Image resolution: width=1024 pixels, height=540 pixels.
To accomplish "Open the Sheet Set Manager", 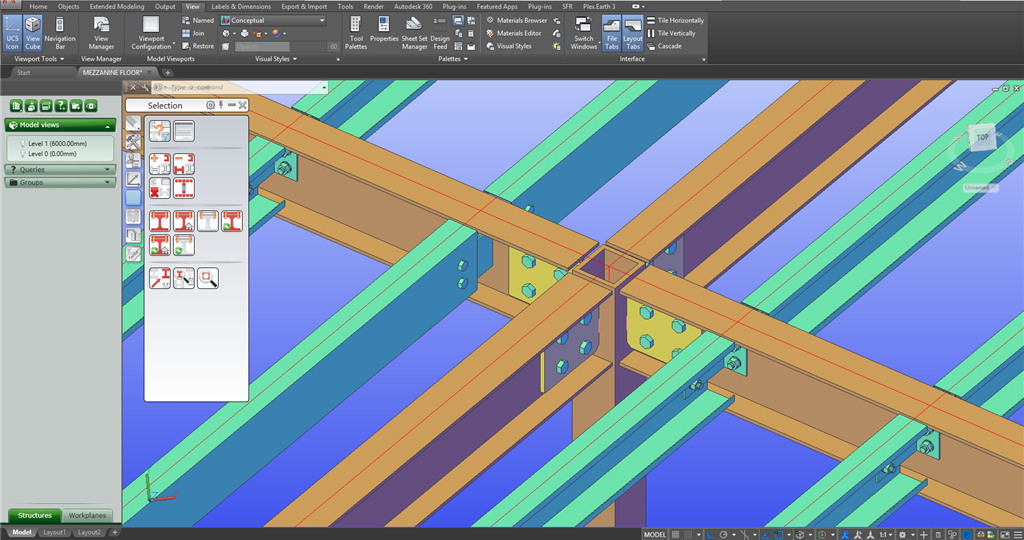I will (x=414, y=32).
